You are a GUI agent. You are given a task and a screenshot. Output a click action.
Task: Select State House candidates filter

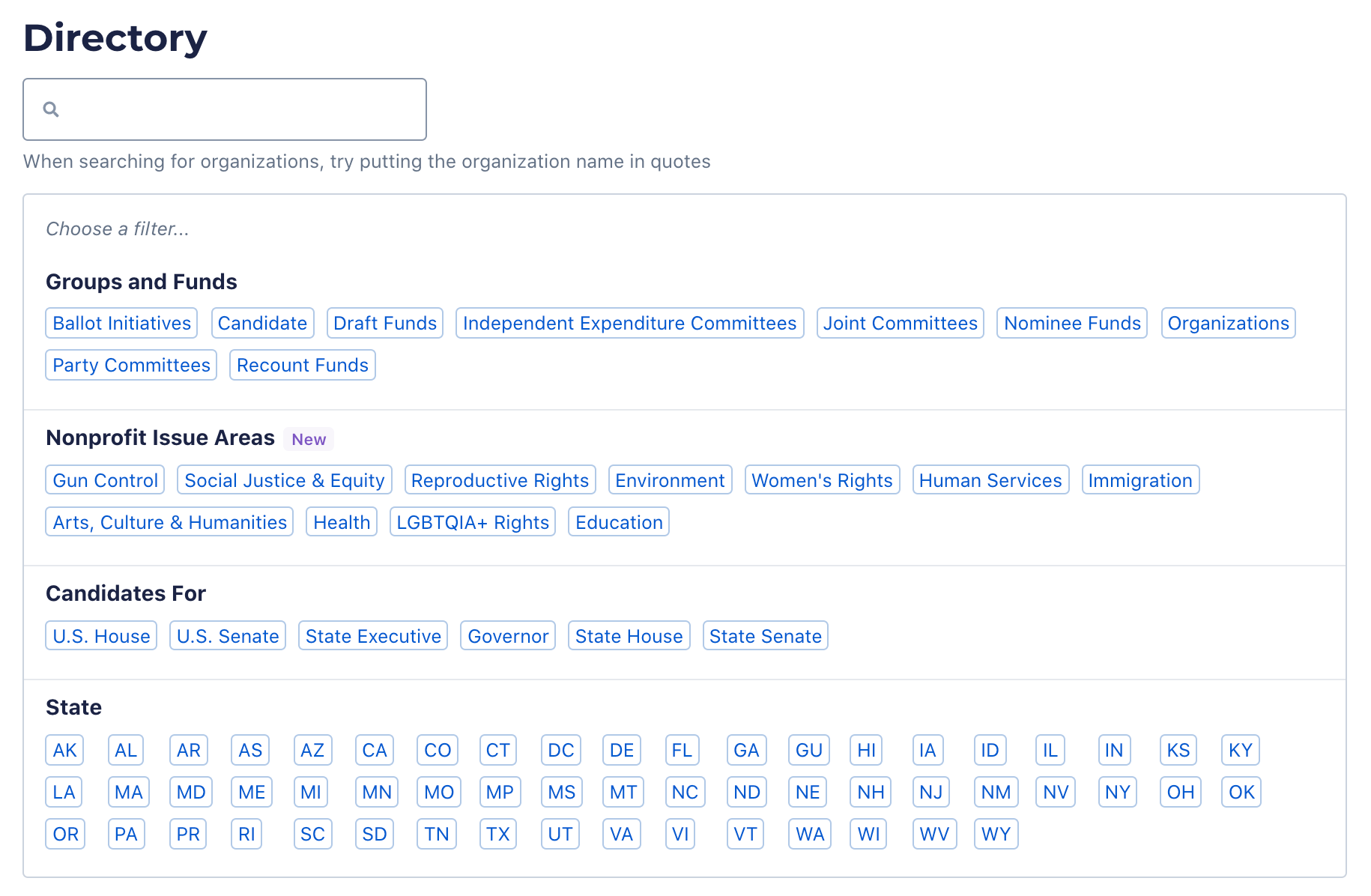coord(629,636)
